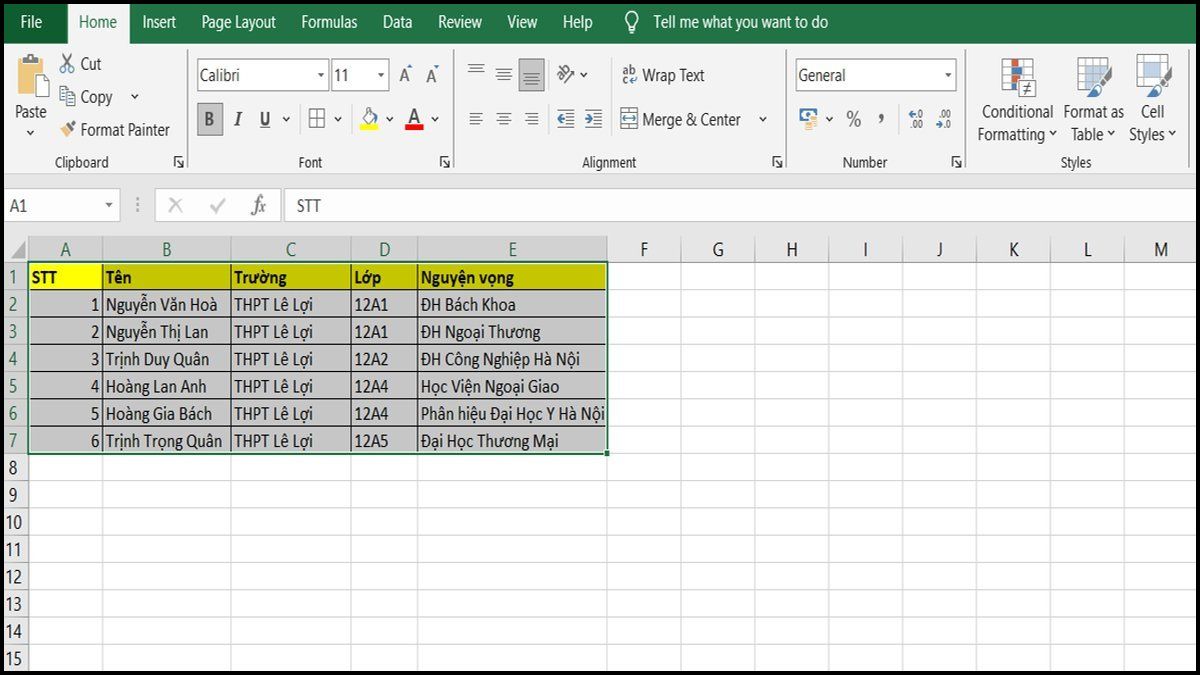
Task: Click Decrease Indent icon
Action: [566, 119]
